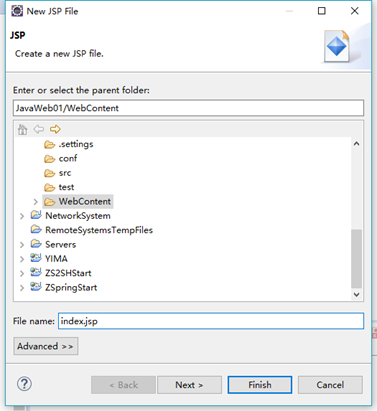This screenshot has height=411, width=377.
Task: Expand the WebContent folder node
Action: pyautogui.click(x=36, y=202)
